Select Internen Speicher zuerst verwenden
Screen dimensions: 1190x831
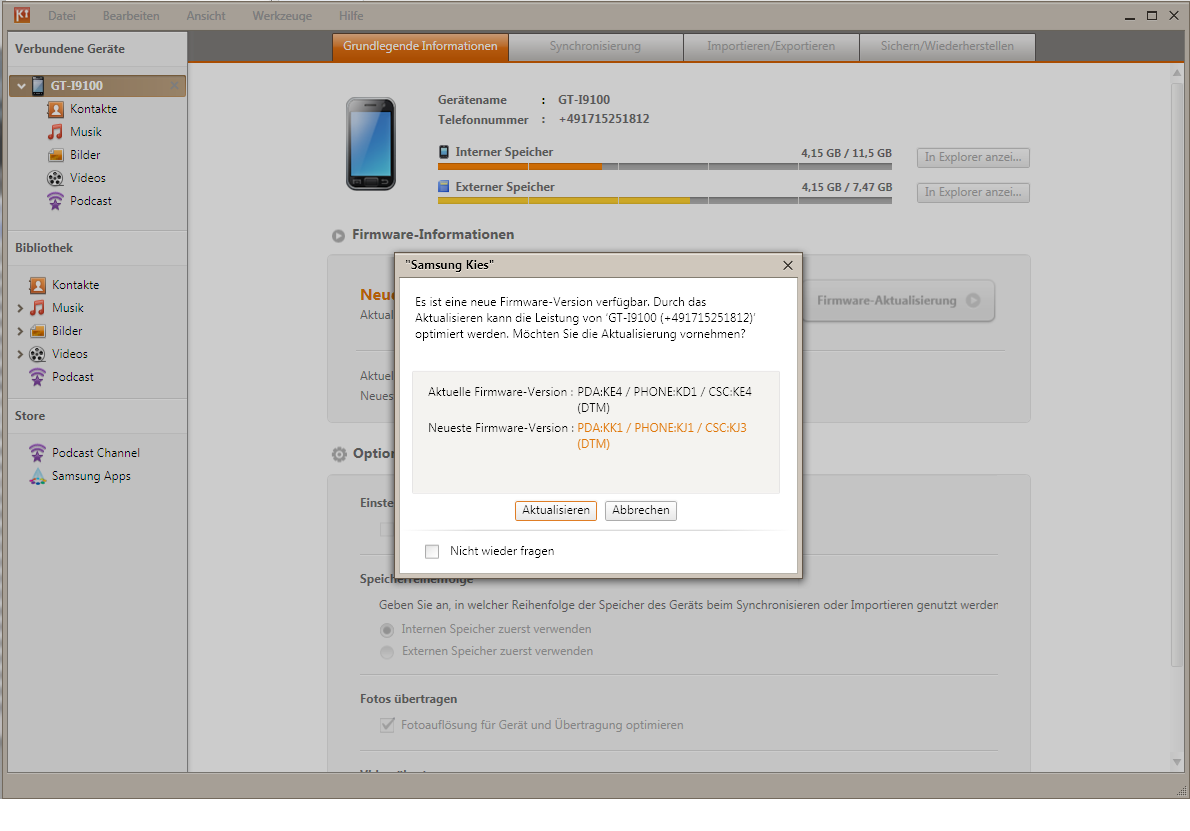[387, 630]
